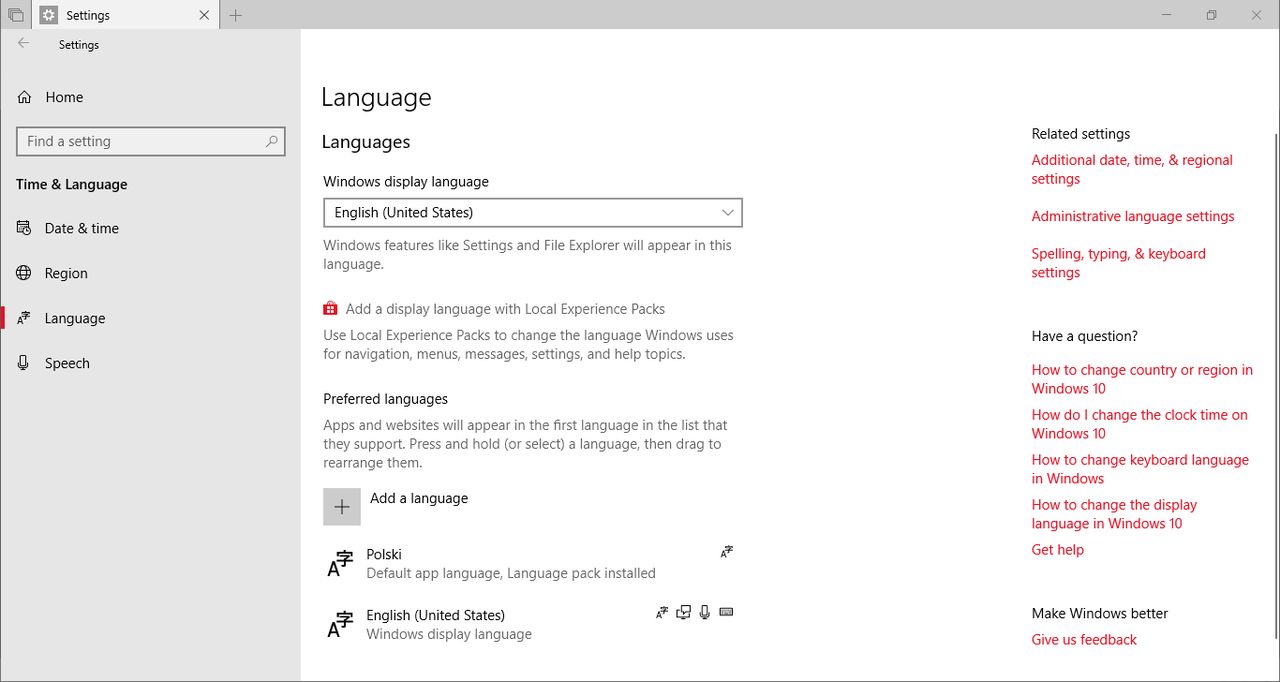Click the Get help link

coord(1058,550)
